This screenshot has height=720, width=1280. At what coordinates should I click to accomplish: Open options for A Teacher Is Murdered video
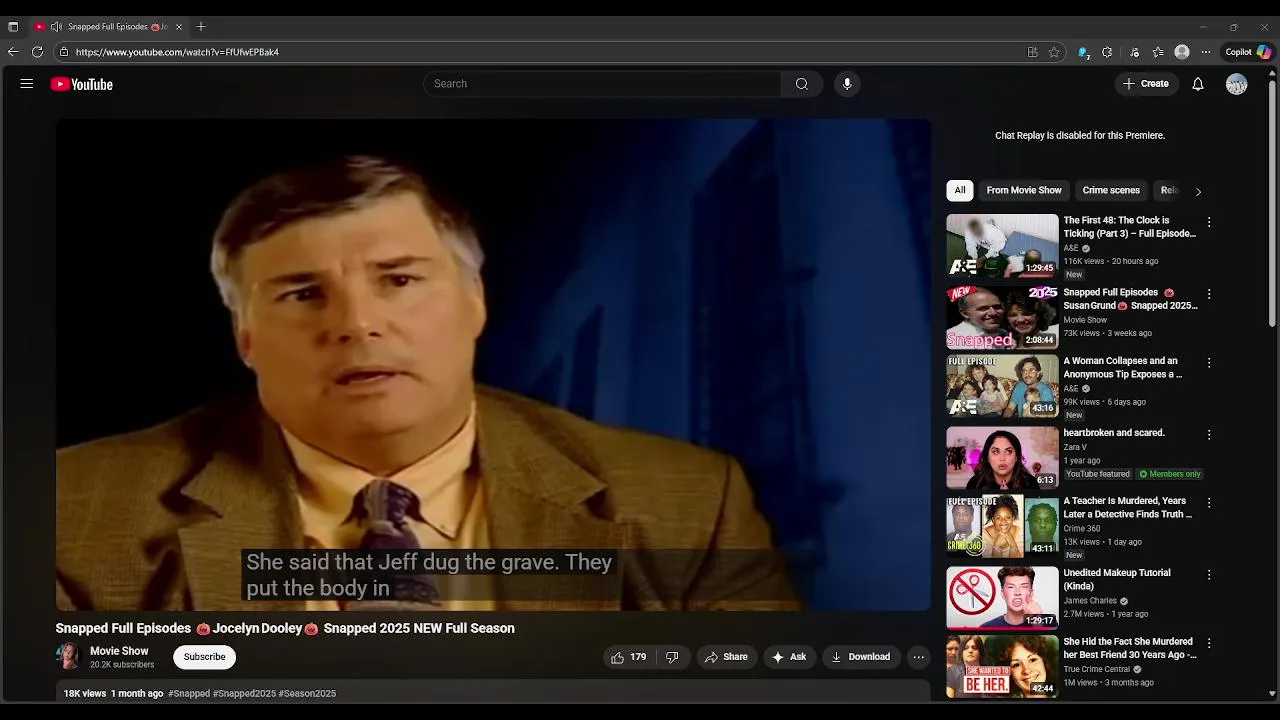tap(1209, 503)
